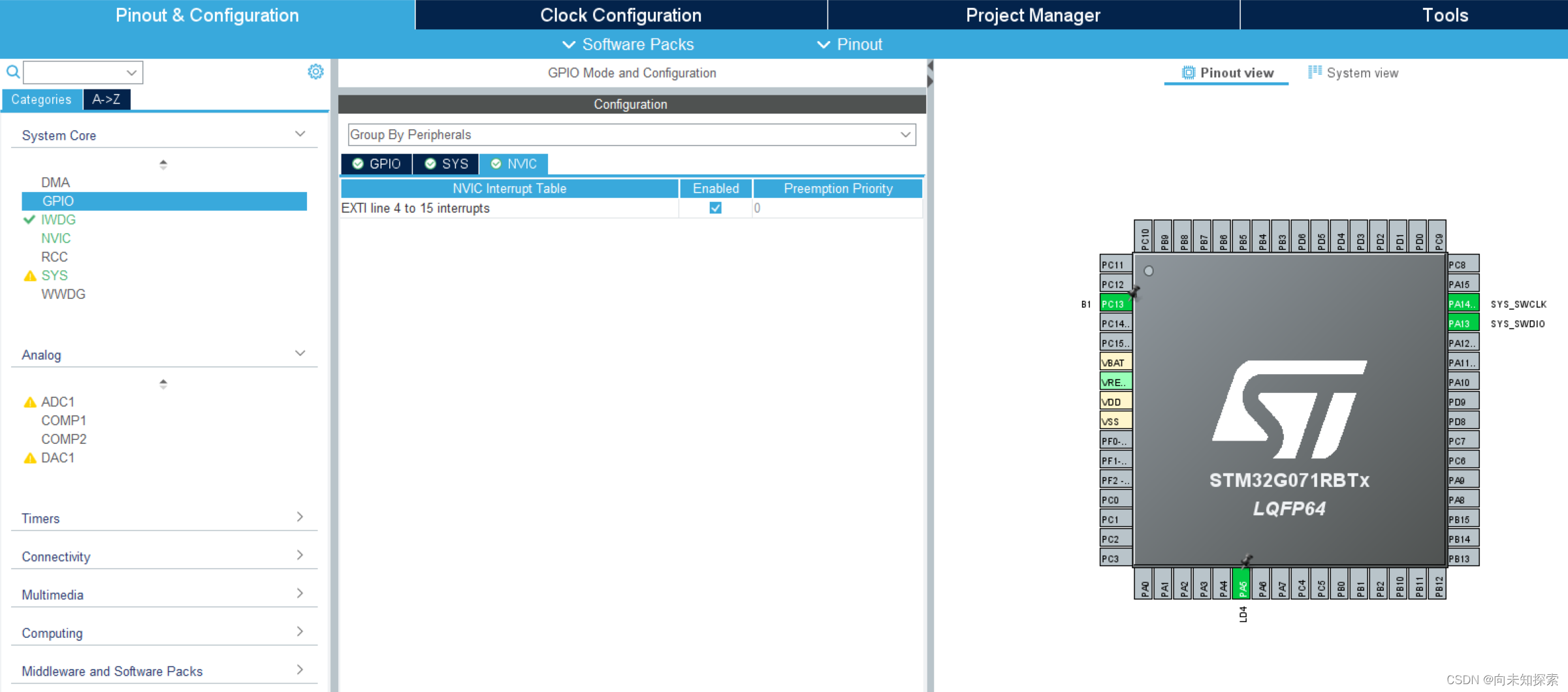Click the Preemption Priority column header
This screenshot has height=692, width=1568.
[838, 189]
